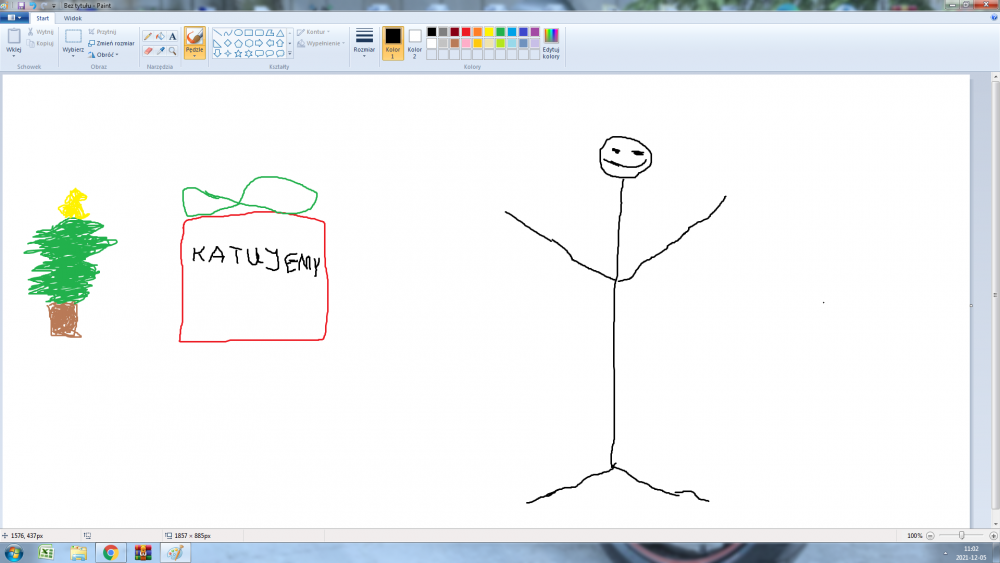Screen dimensions: 1000x563
Task: Select the Pencil tool
Action: click(148, 36)
